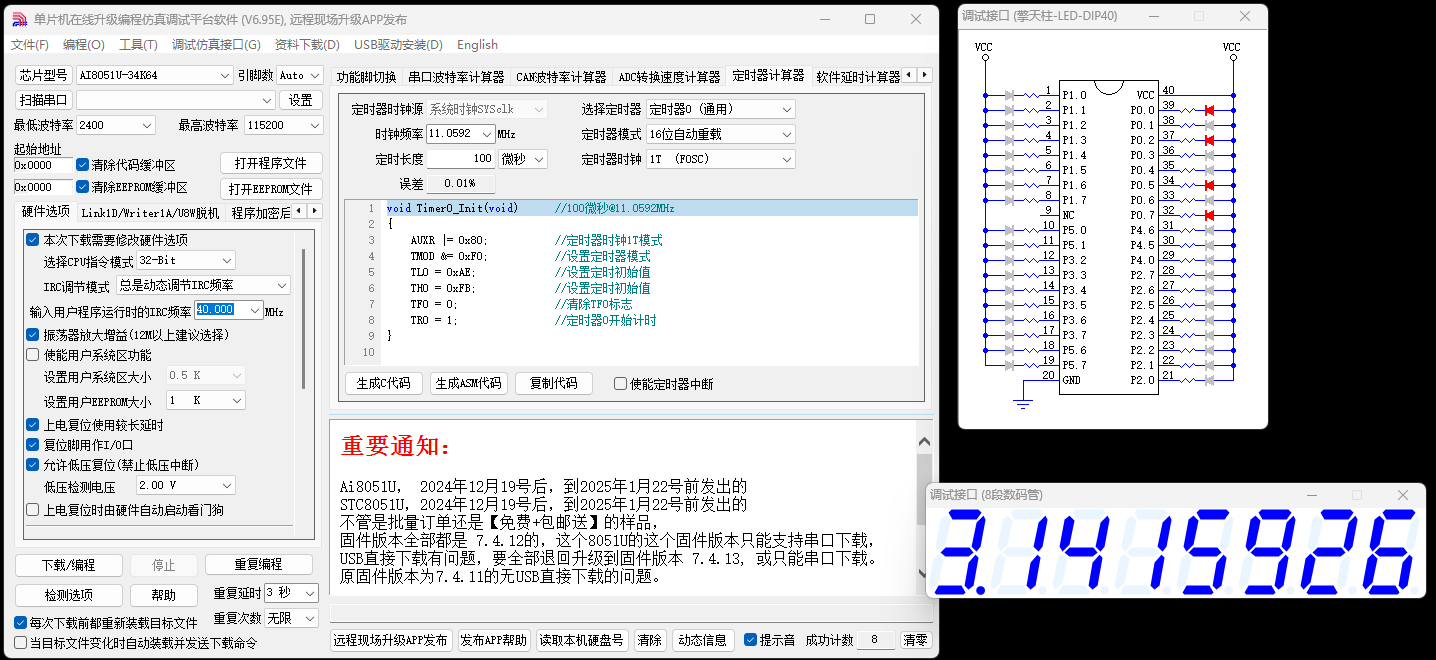Toggle 复位脚用作I/O口 checkbox
Screen dimensions: 1436x660
33,445
